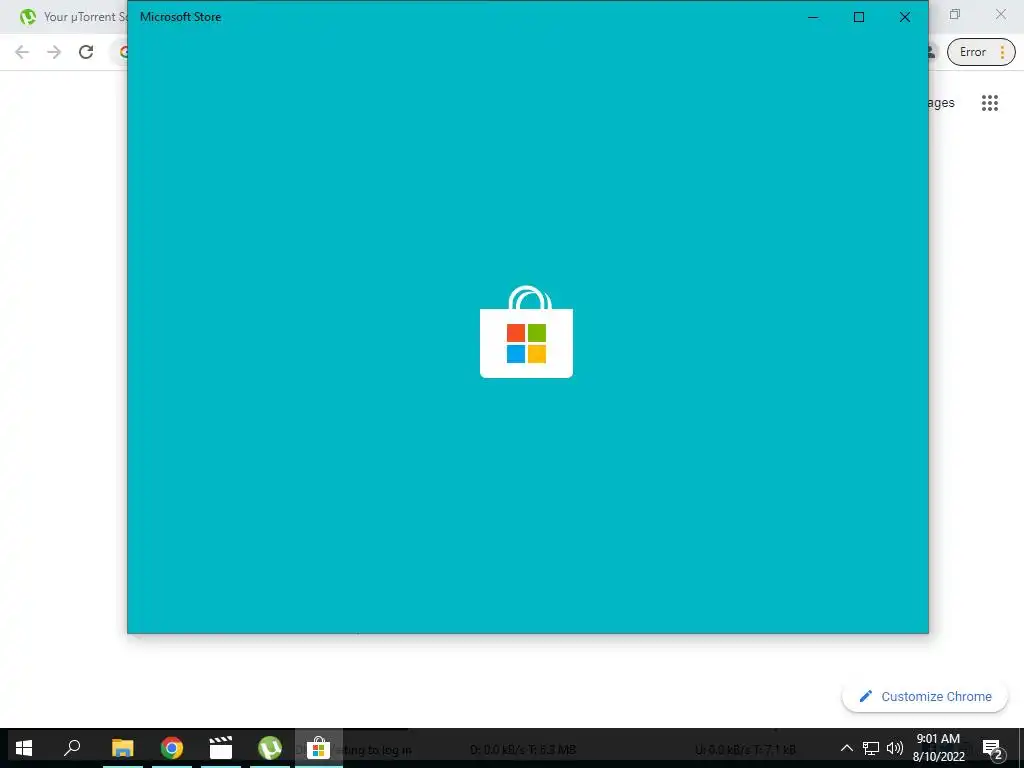This screenshot has width=1024, height=768.
Task: Show hidden system tray icons
Action: pos(846,748)
